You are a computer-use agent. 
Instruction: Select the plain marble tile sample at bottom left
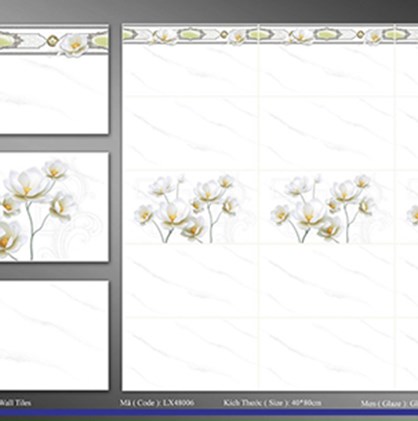coord(54,335)
